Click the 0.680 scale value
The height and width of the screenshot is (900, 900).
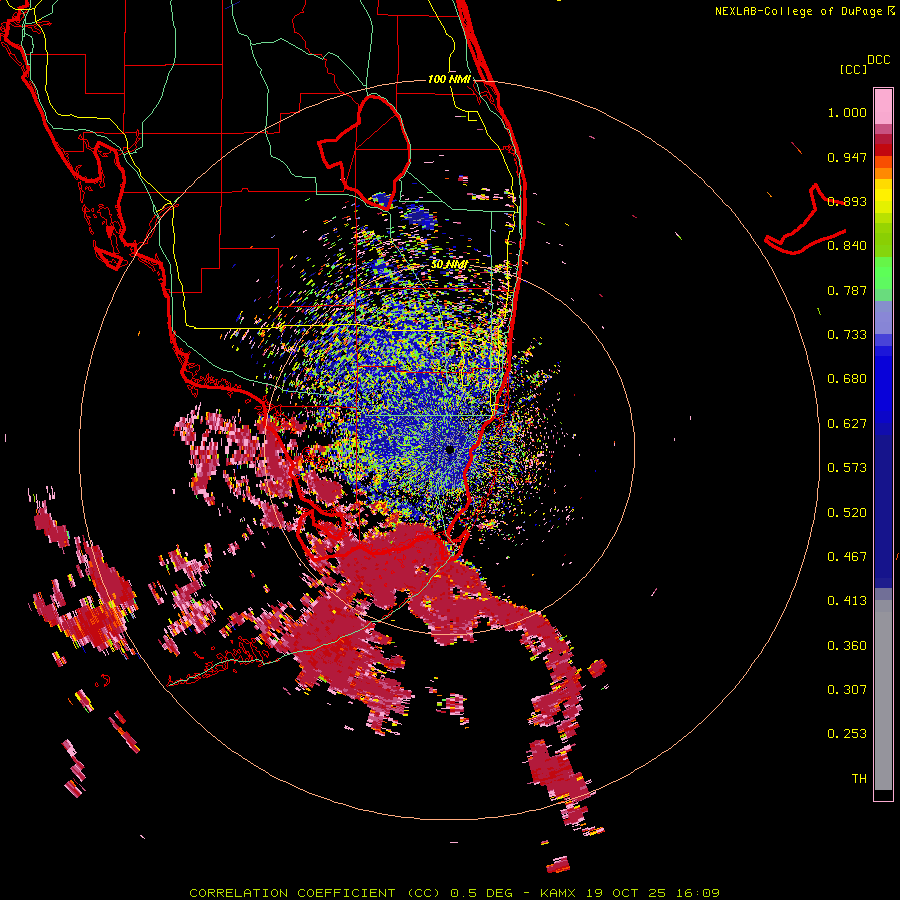click(847, 379)
